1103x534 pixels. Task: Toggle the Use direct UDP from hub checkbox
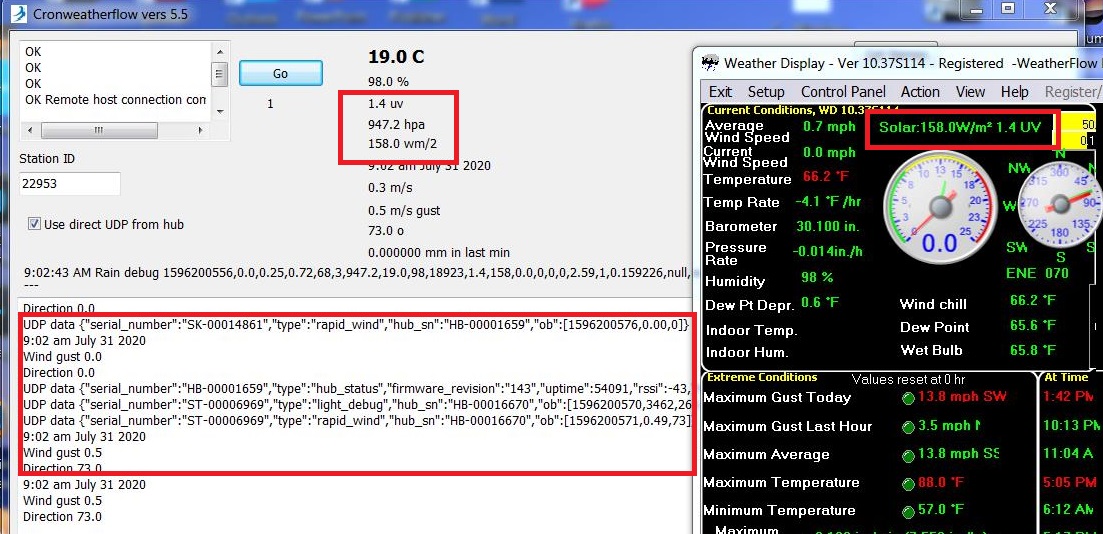point(34,224)
